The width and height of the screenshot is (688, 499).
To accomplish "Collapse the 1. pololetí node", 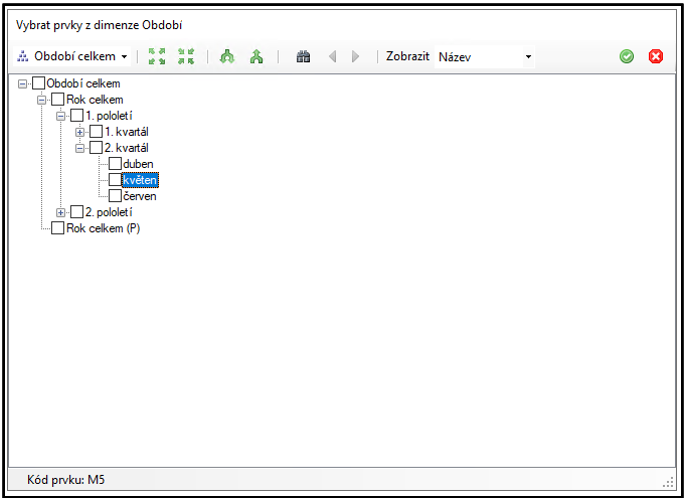I will (61, 116).
